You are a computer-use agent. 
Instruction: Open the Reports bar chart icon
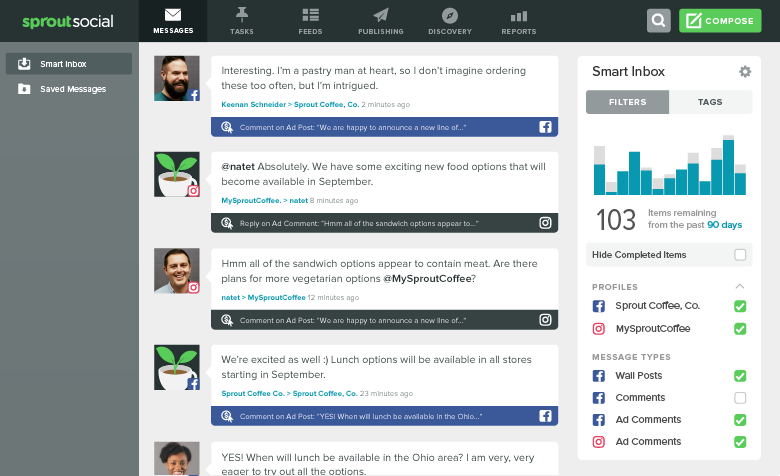click(518, 16)
